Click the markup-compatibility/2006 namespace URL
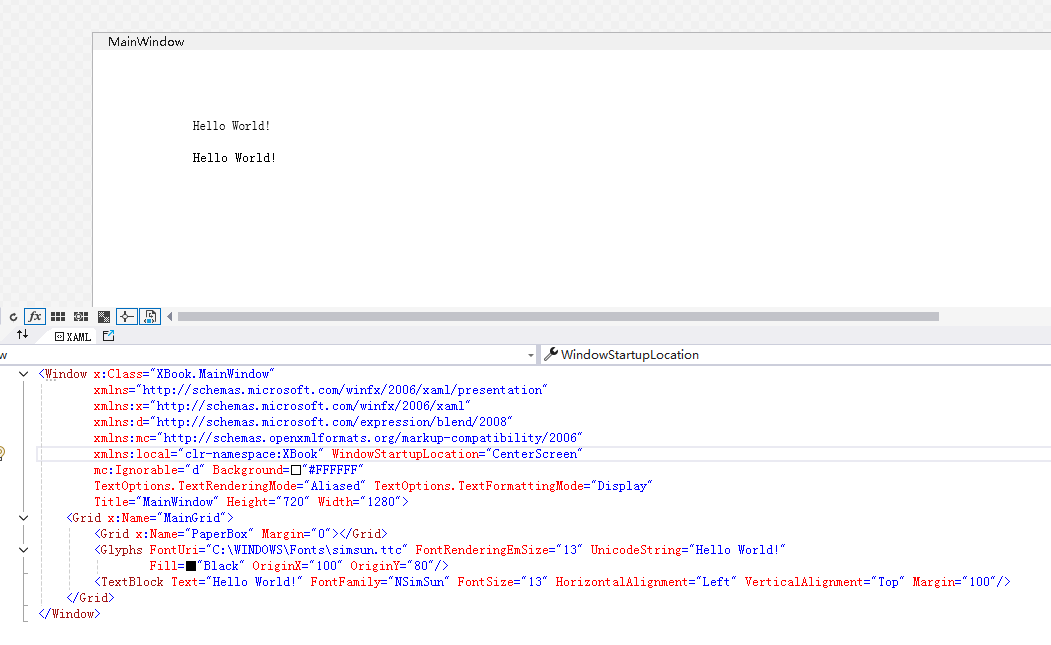This screenshot has height=645, width=1051. [369, 438]
